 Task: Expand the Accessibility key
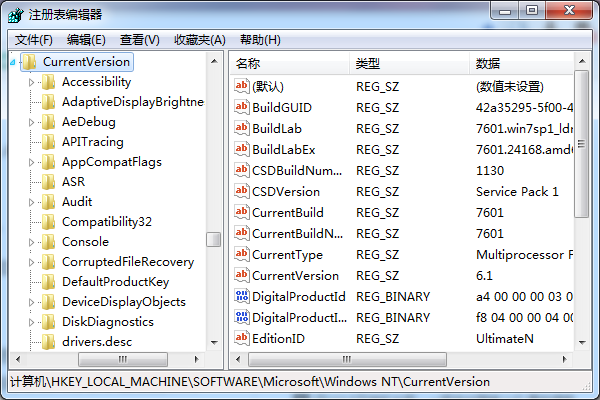tap(31, 82)
